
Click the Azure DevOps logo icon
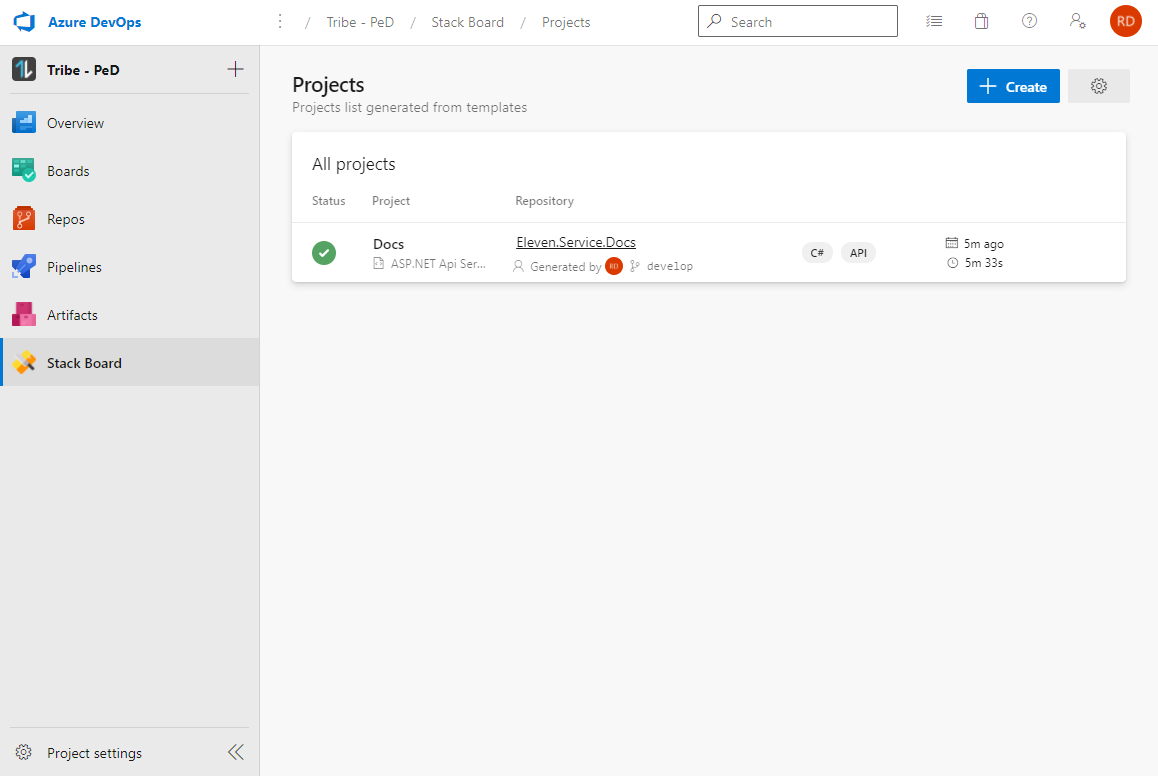pyautogui.click(x=24, y=22)
